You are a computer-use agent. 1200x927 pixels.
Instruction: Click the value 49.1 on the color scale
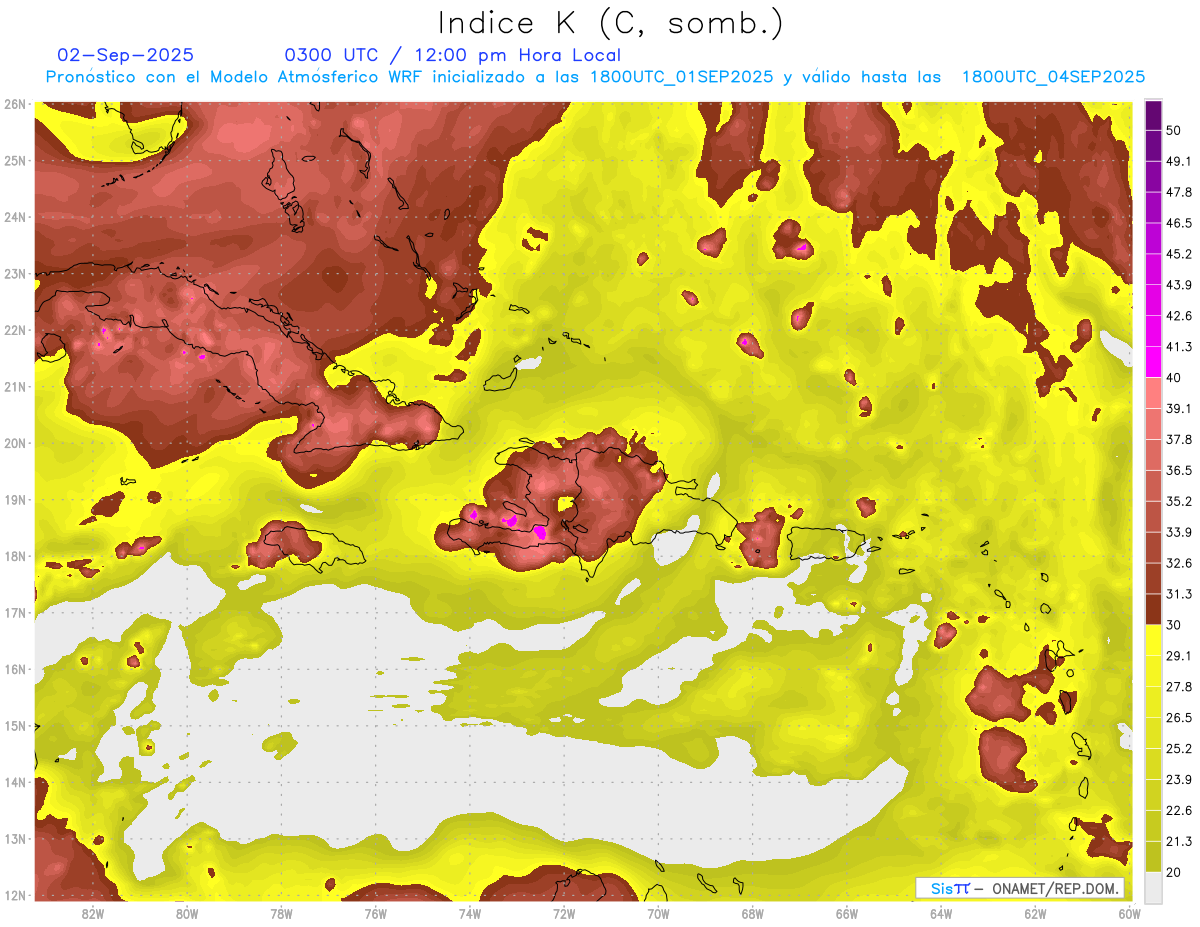1179,161
